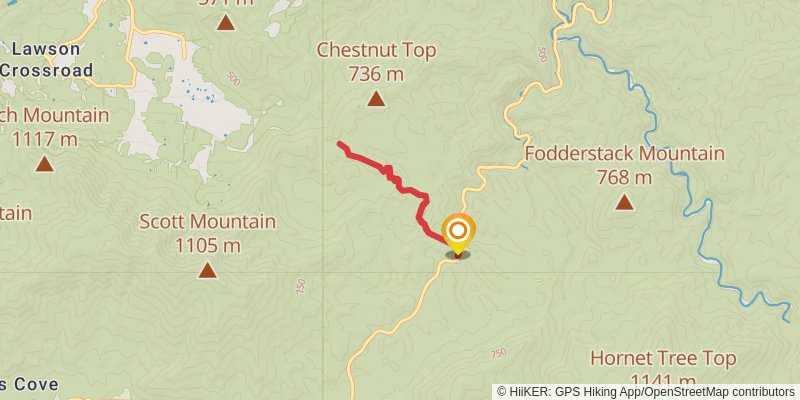Open the HiiKER OpenStreetMap contributors attribution
This screenshot has height=400, width=800.
pyautogui.click(x=646, y=392)
